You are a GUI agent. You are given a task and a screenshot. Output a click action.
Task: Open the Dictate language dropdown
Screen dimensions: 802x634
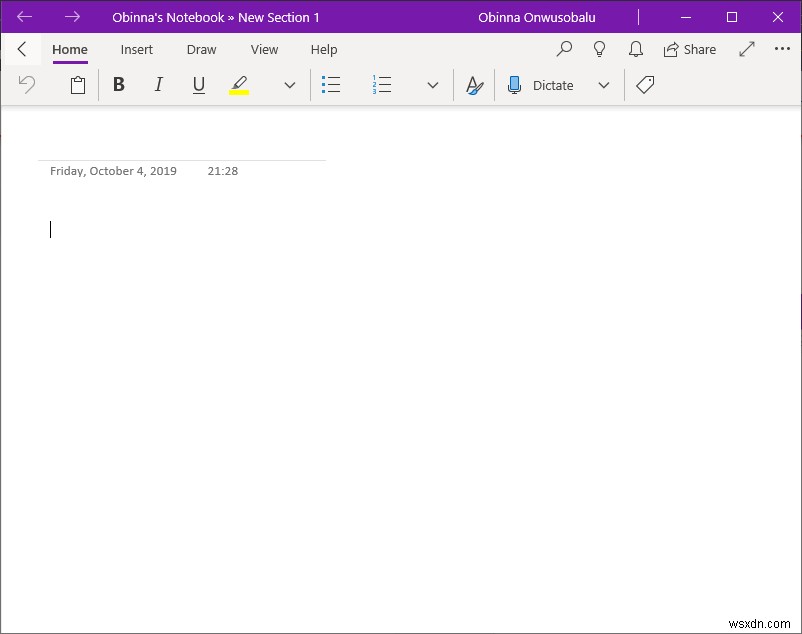point(604,85)
